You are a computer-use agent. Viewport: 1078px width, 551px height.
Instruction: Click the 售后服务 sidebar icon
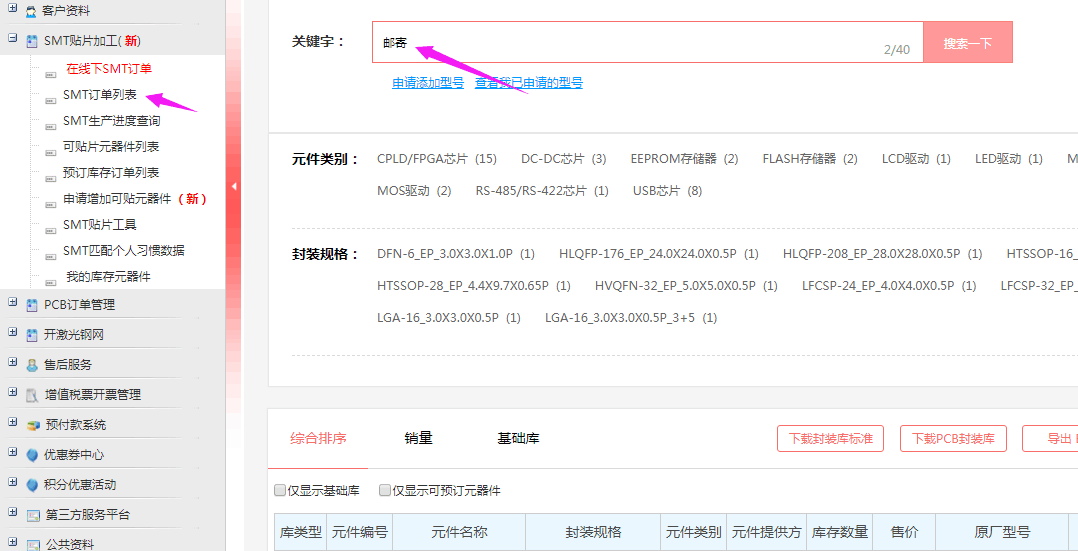click(x=32, y=365)
